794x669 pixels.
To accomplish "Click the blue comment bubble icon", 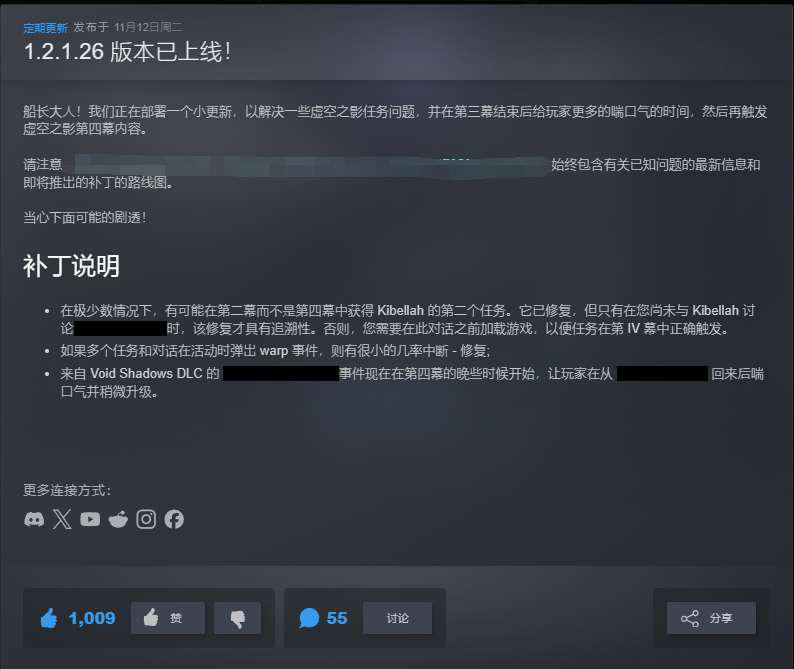I will click(x=309, y=618).
